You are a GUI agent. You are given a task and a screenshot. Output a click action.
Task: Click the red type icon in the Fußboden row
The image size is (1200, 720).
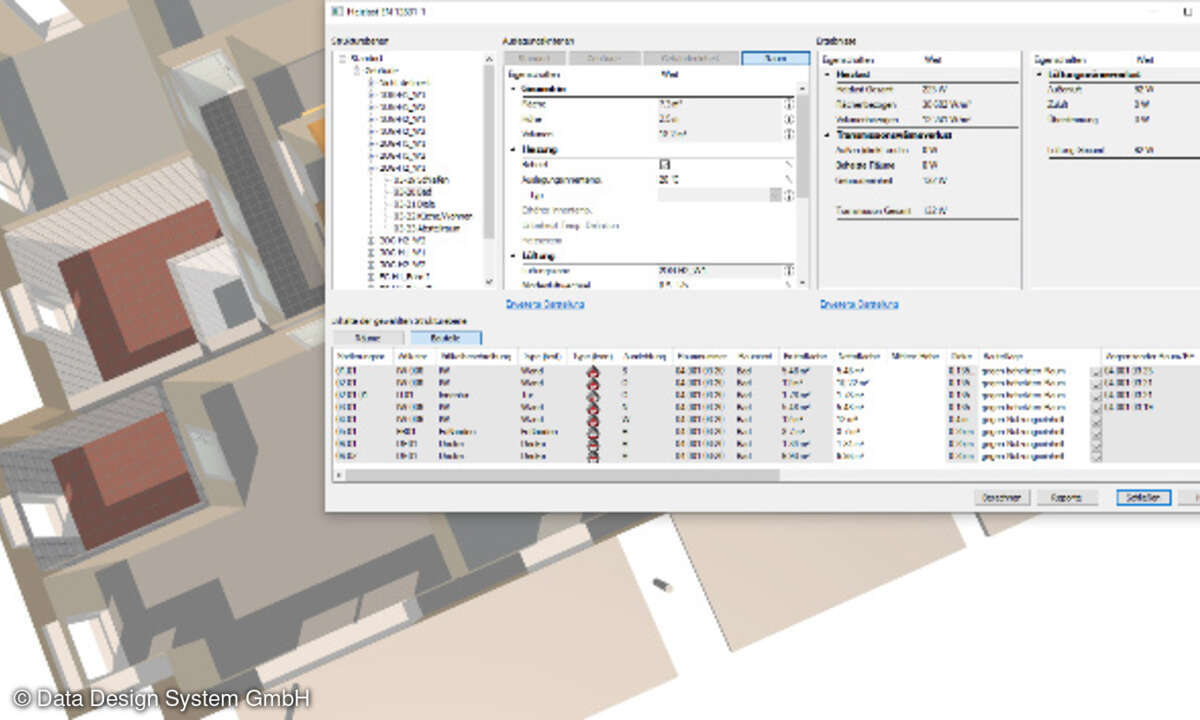click(x=592, y=431)
